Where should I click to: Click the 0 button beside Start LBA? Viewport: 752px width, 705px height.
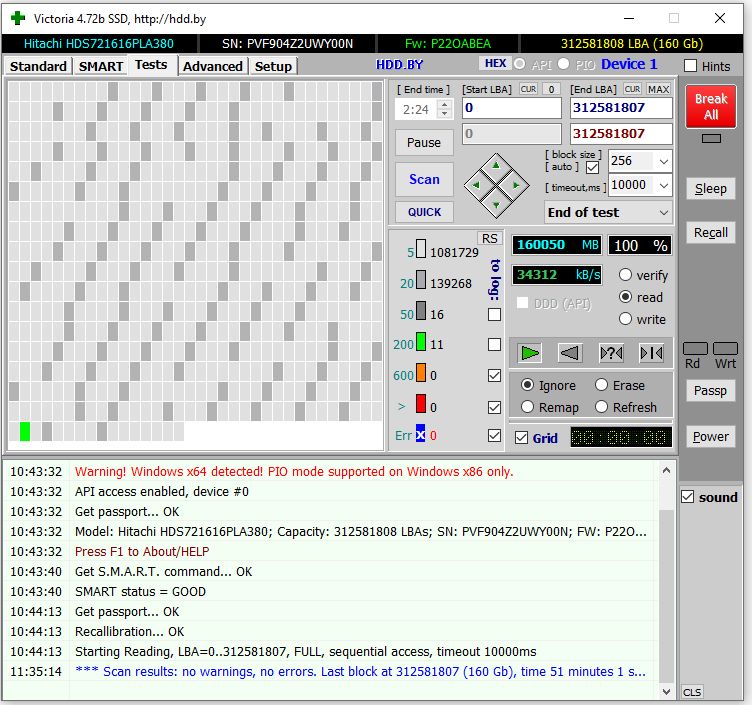tap(552, 89)
